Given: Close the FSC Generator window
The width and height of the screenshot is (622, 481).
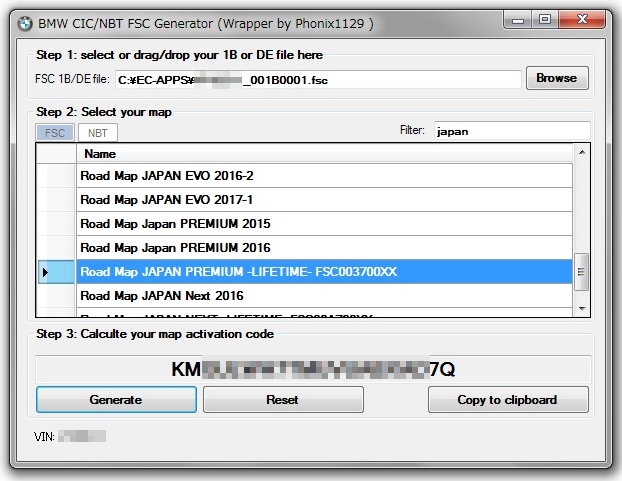Looking at the screenshot, I should [x=582, y=20].
